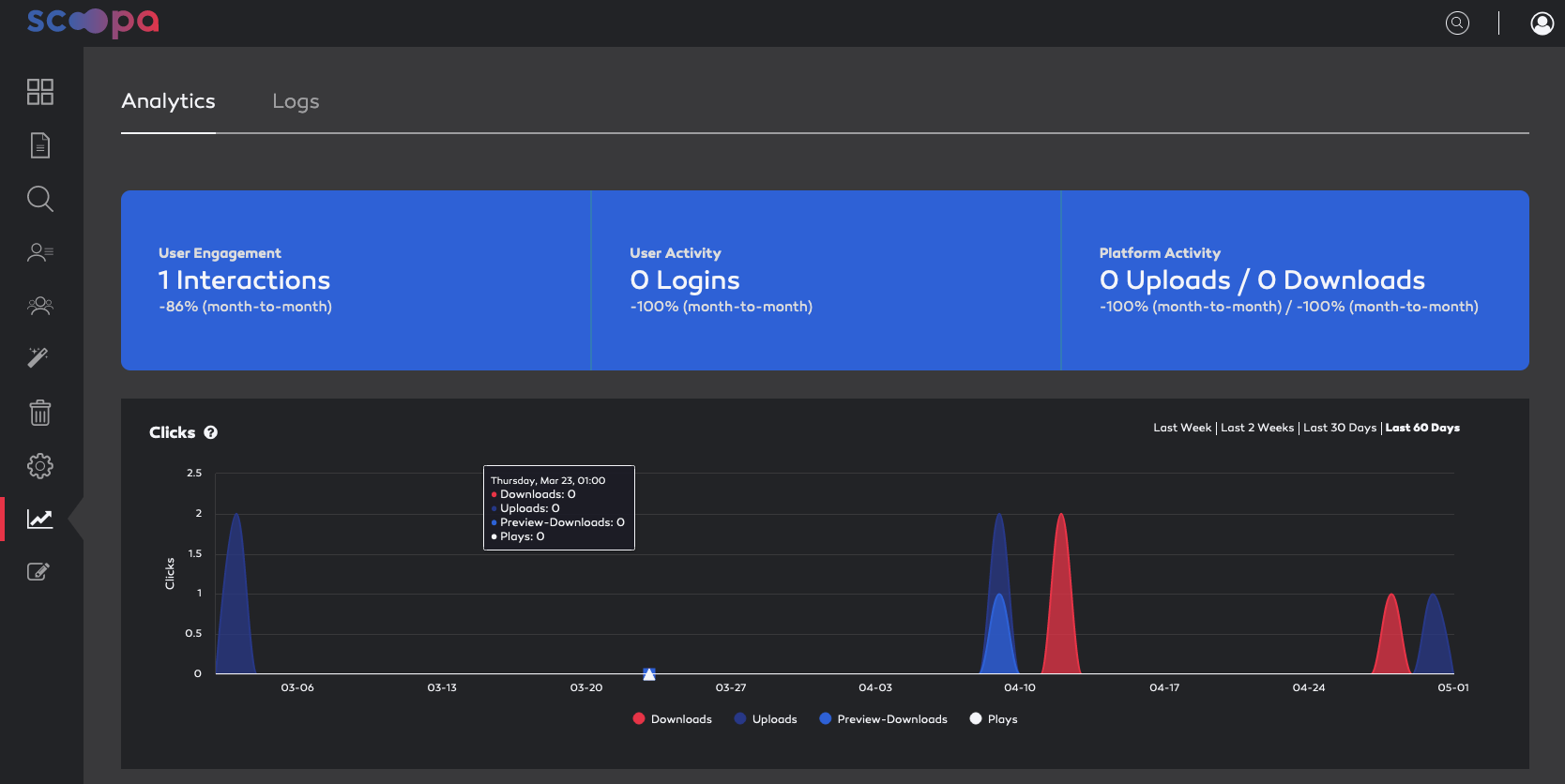Click the search icon in top bar

point(1457,23)
